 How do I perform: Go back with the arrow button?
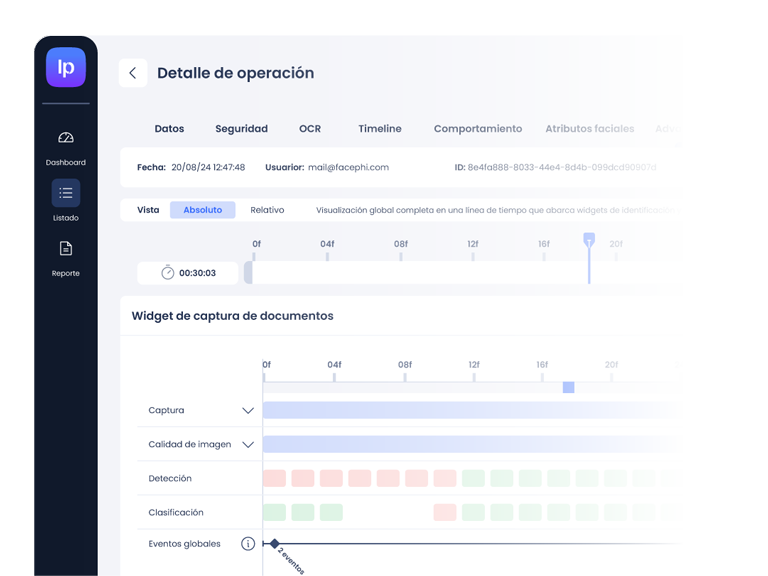tap(133, 73)
